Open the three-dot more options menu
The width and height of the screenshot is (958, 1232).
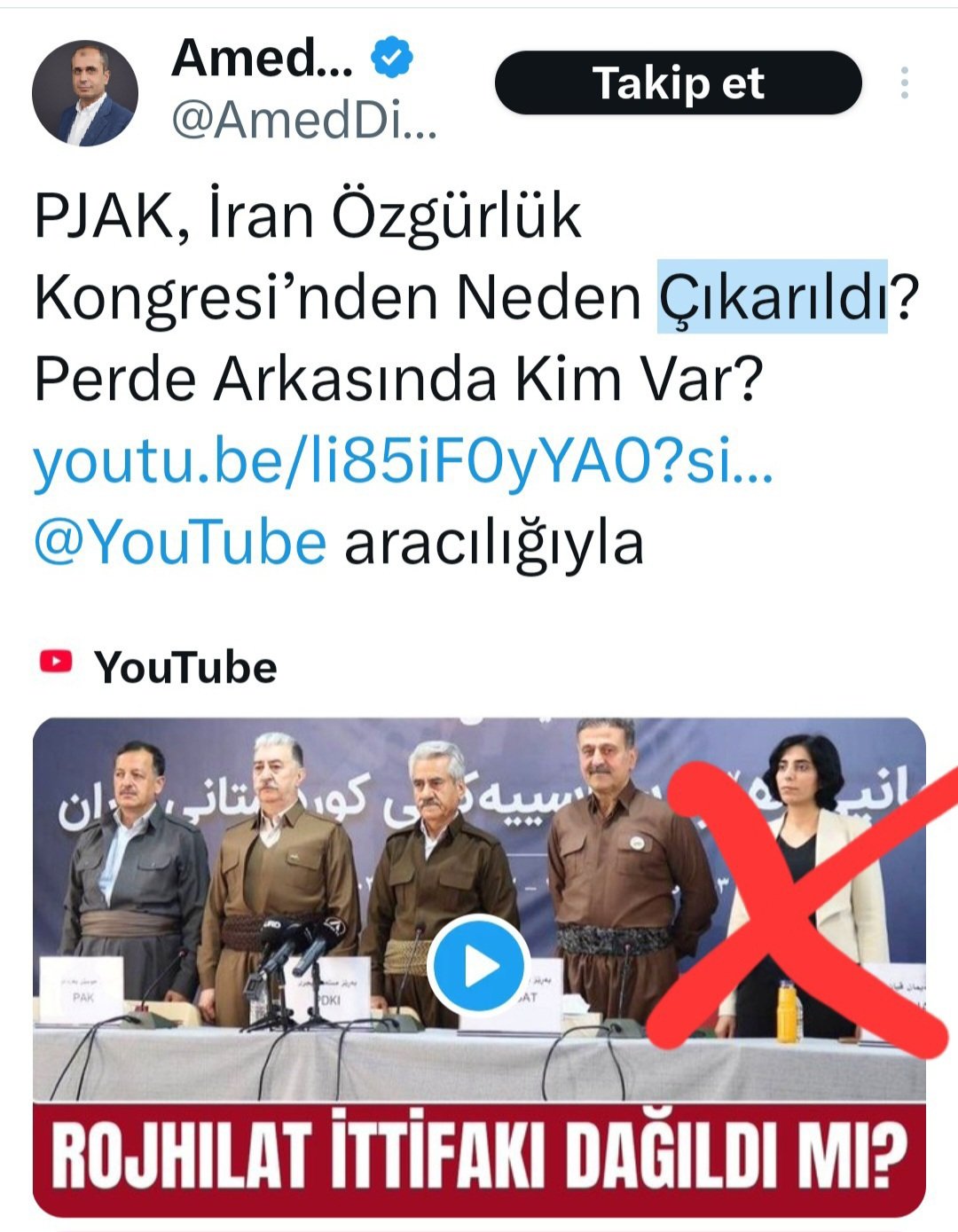(904, 82)
